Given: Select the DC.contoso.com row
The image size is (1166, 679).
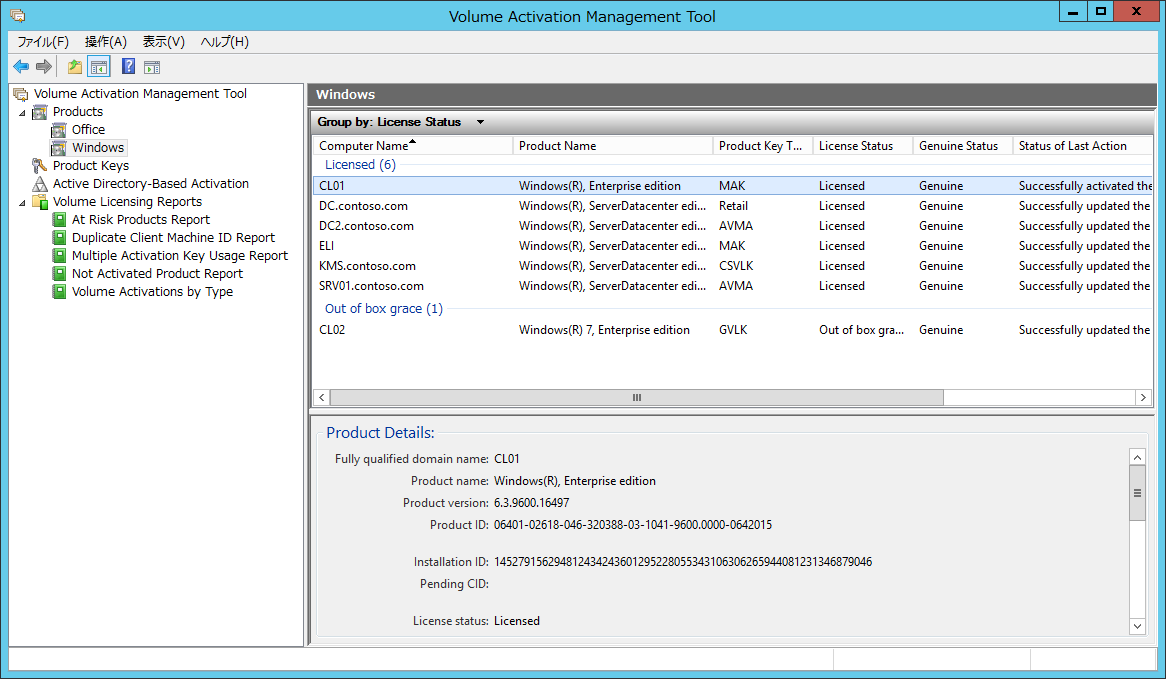Looking at the screenshot, I should (732, 206).
